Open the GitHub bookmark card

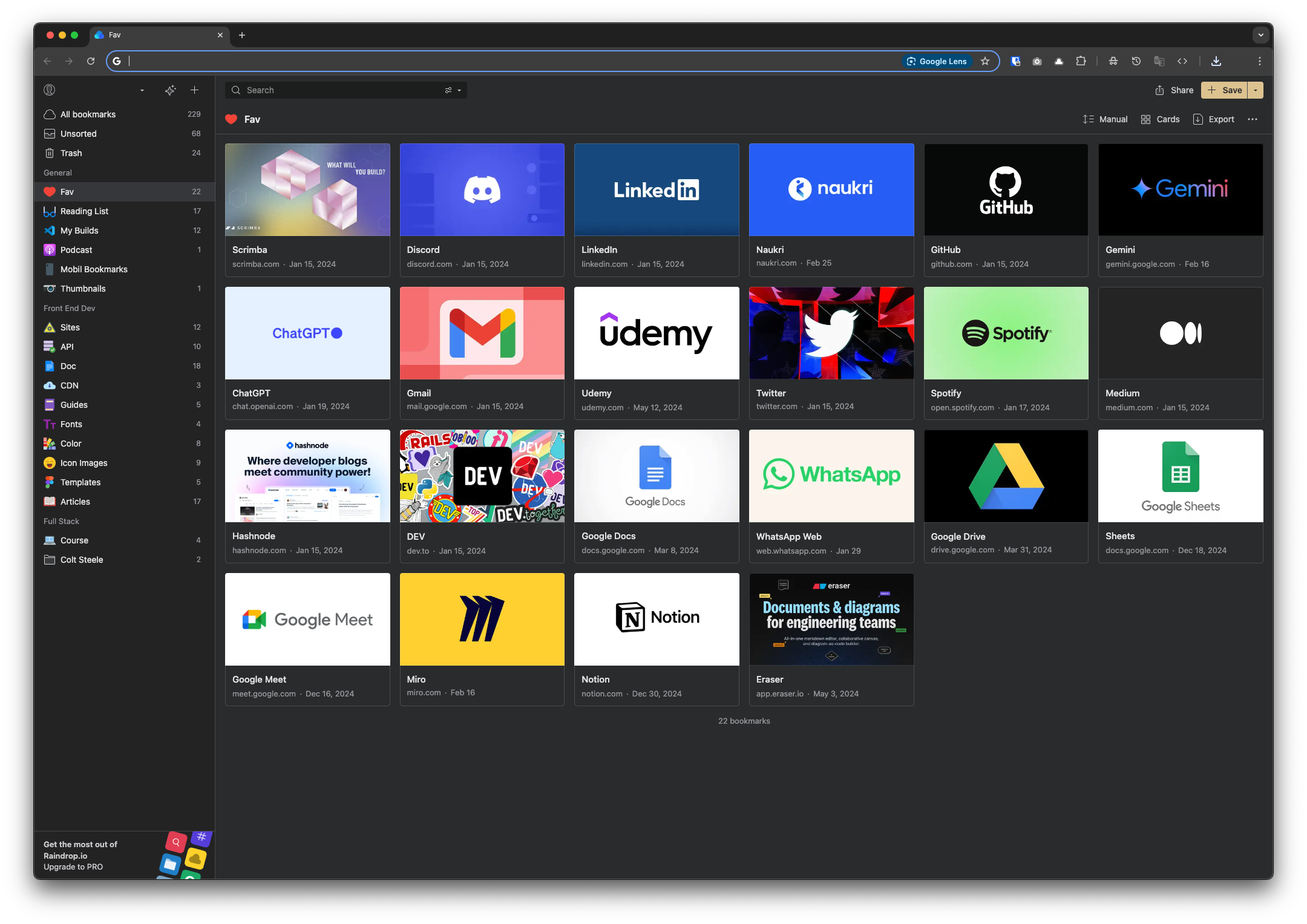(1006, 210)
